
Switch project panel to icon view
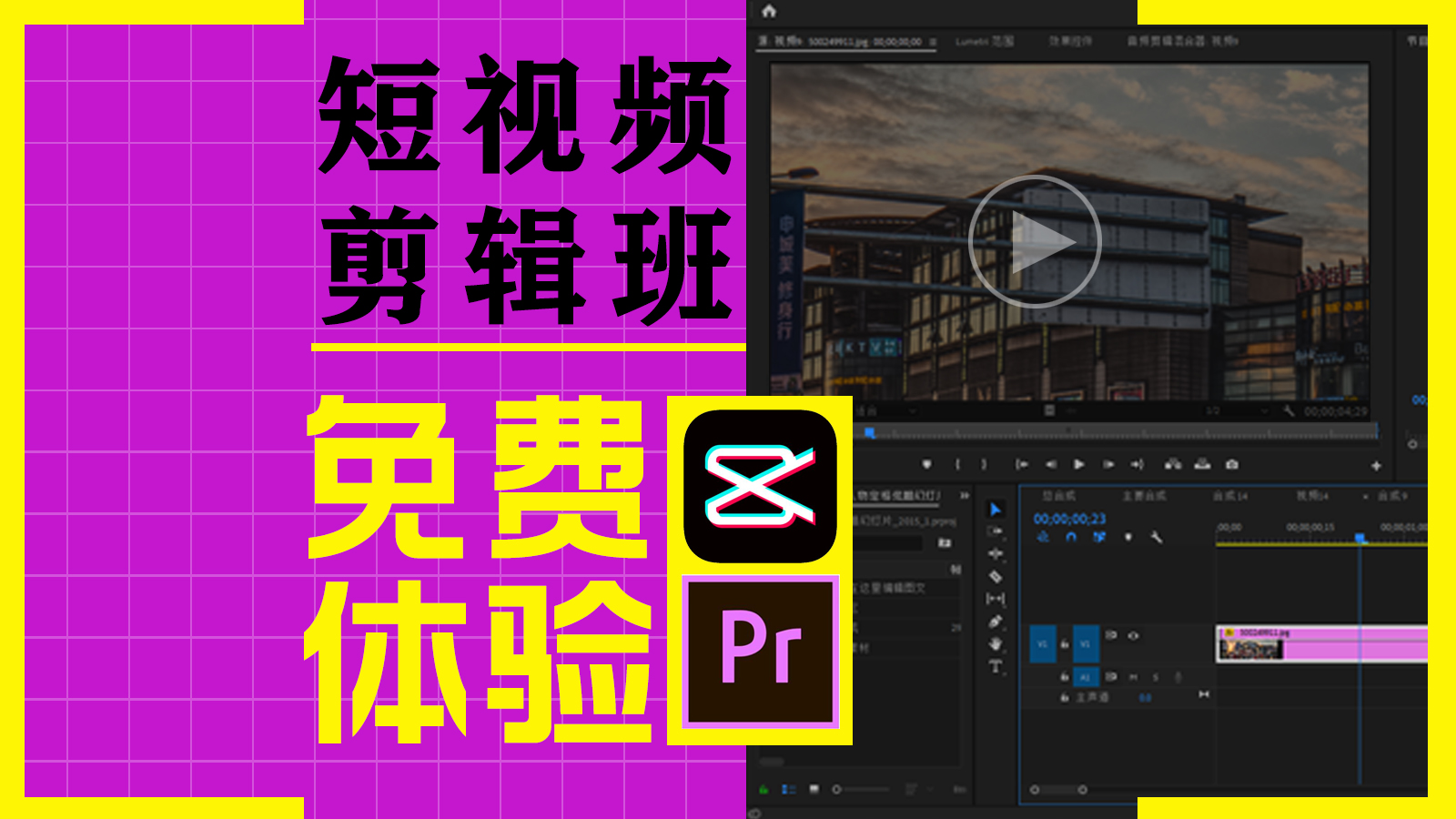coord(814,789)
